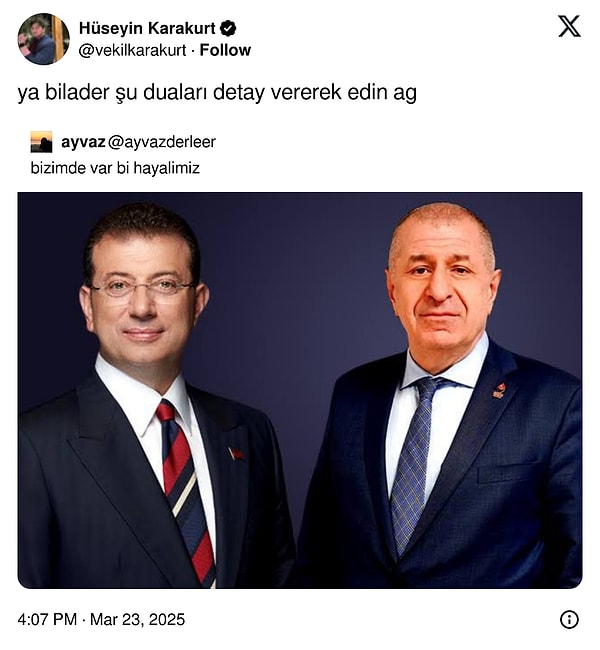This screenshot has width=600, height=650.
Task: Click the 4:07 PM timestamp
Action: (47, 619)
